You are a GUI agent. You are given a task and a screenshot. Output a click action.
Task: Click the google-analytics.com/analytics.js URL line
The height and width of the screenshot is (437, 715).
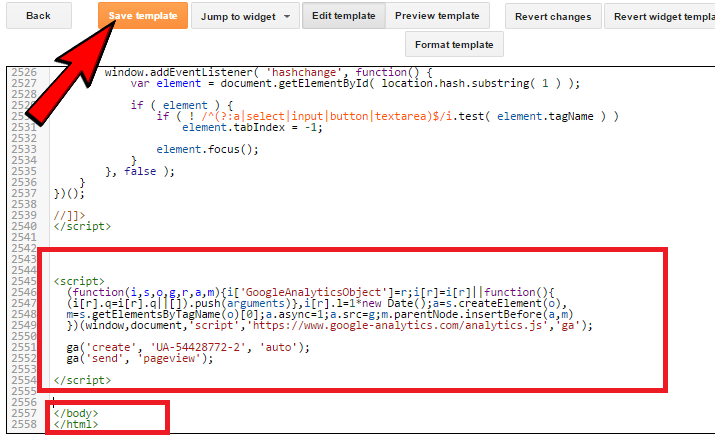330,325
